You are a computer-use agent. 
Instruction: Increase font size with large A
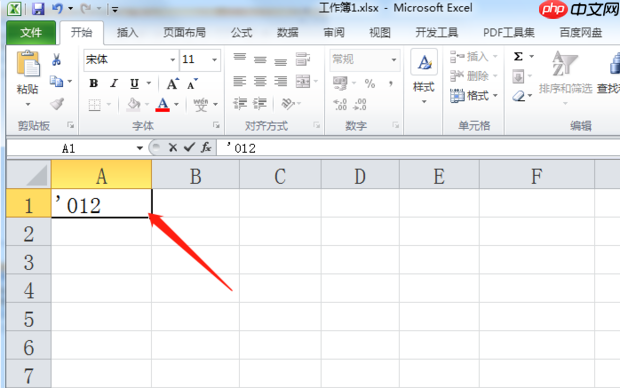(172, 84)
